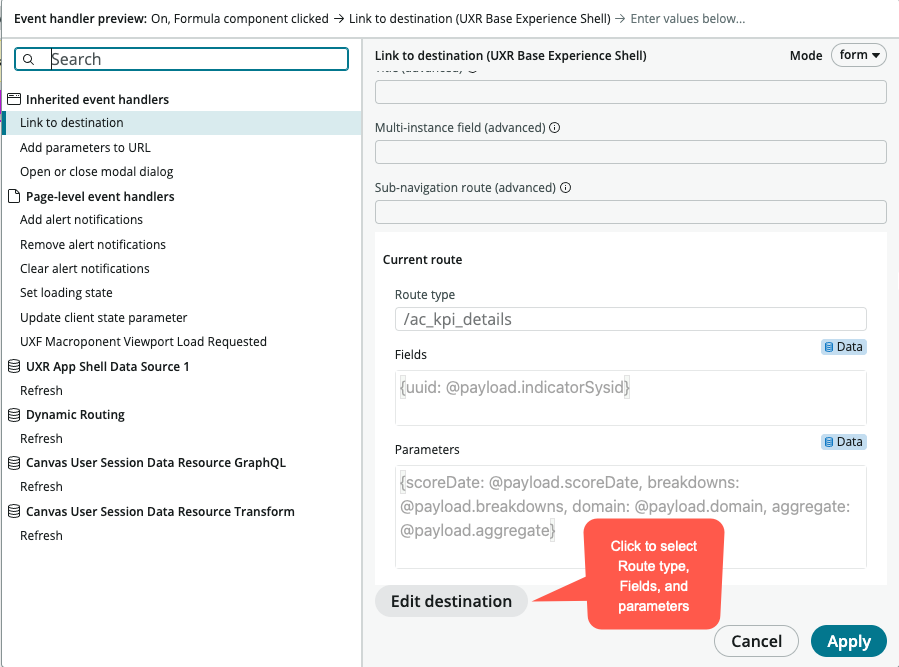Screen dimensions: 899x667
Task: Select Set loading state handler
Action: pyautogui.click(x=66, y=293)
